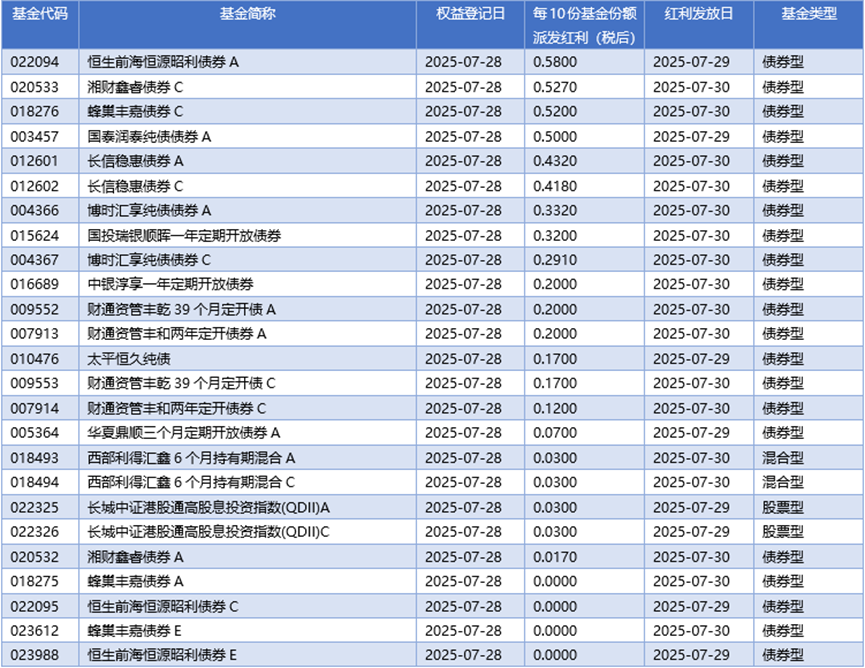Select fund name 华夏鼎顺三个月定期开放债券 A
865x668 pixels.
coord(184,434)
